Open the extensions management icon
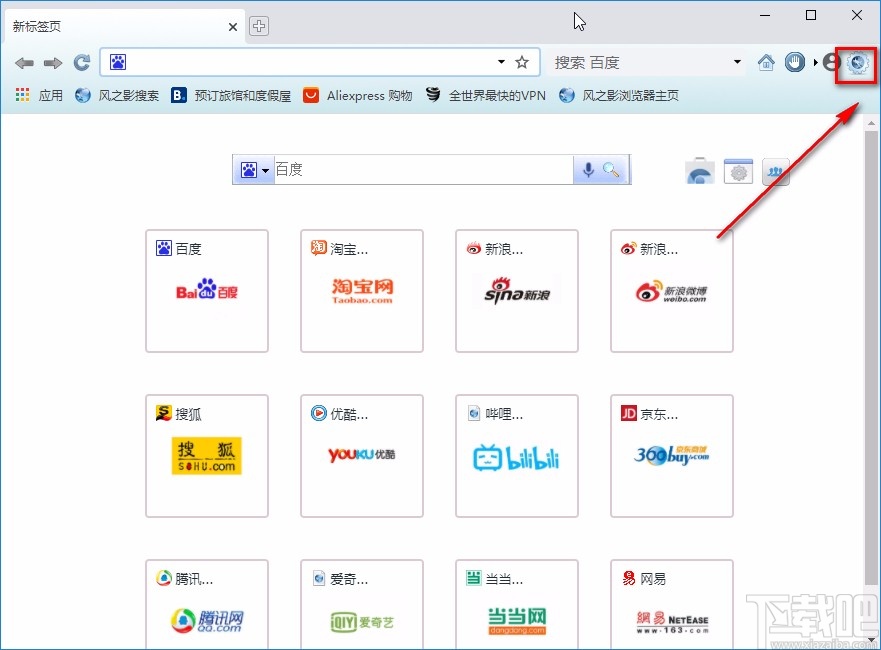Image resolution: width=881 pixels, height=650 pixels. click(737, 170)
